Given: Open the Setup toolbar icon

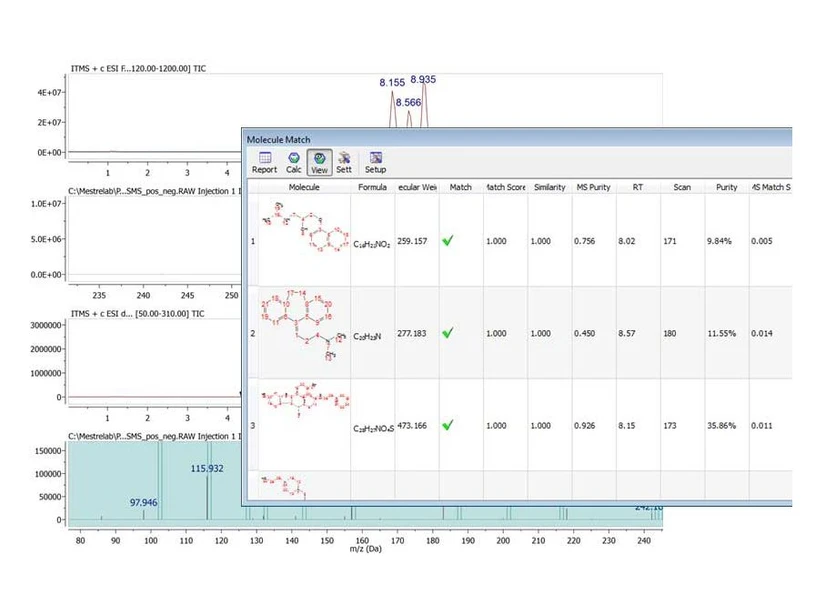Looking at the screenshot, I should click(376, 162).
